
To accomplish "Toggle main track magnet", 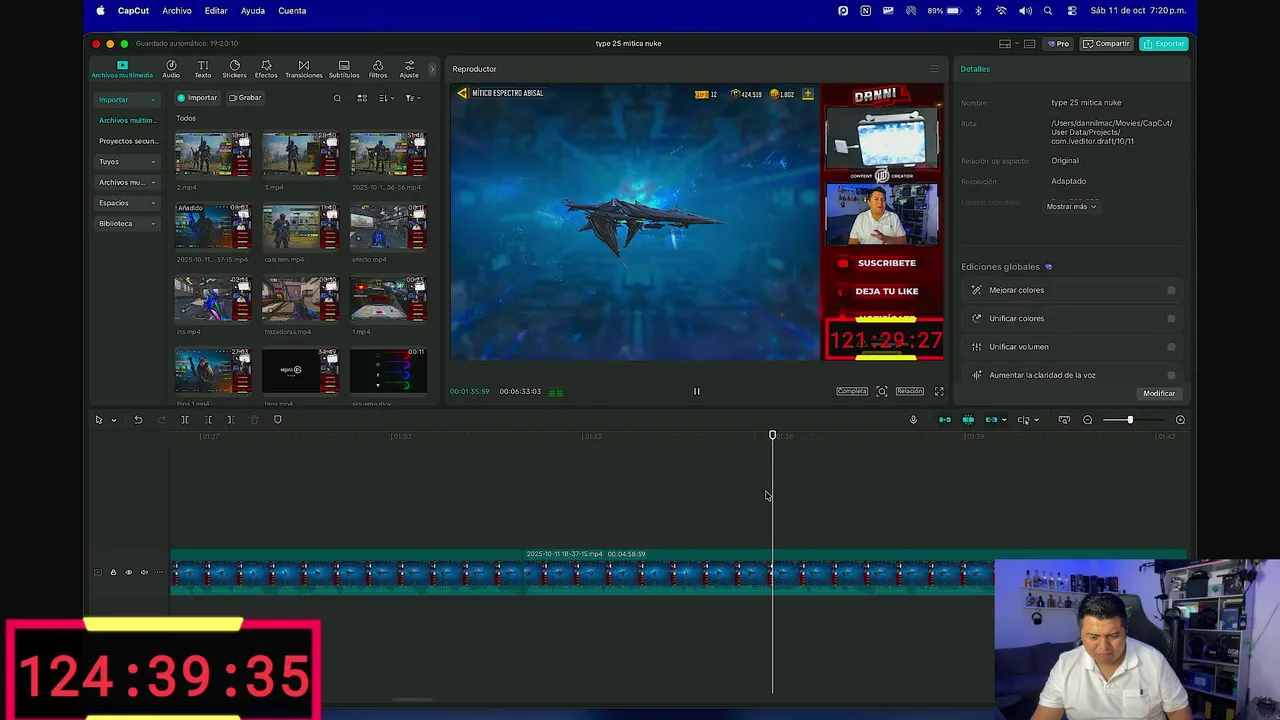I will pos(944,420).
